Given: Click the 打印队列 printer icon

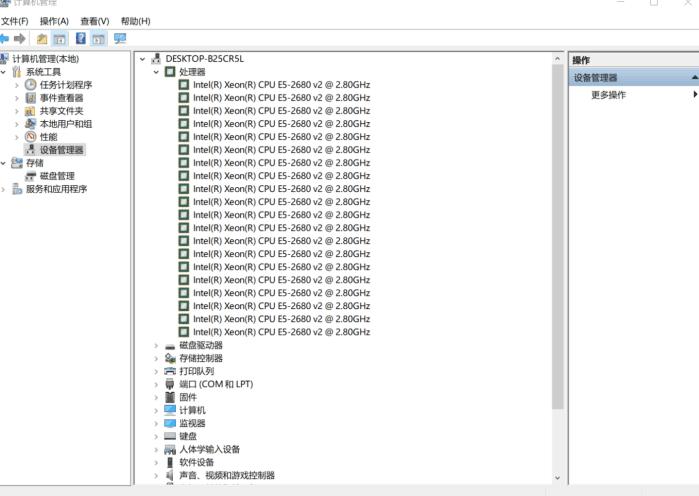Looking at the screenshot, I should coord(170,371).
